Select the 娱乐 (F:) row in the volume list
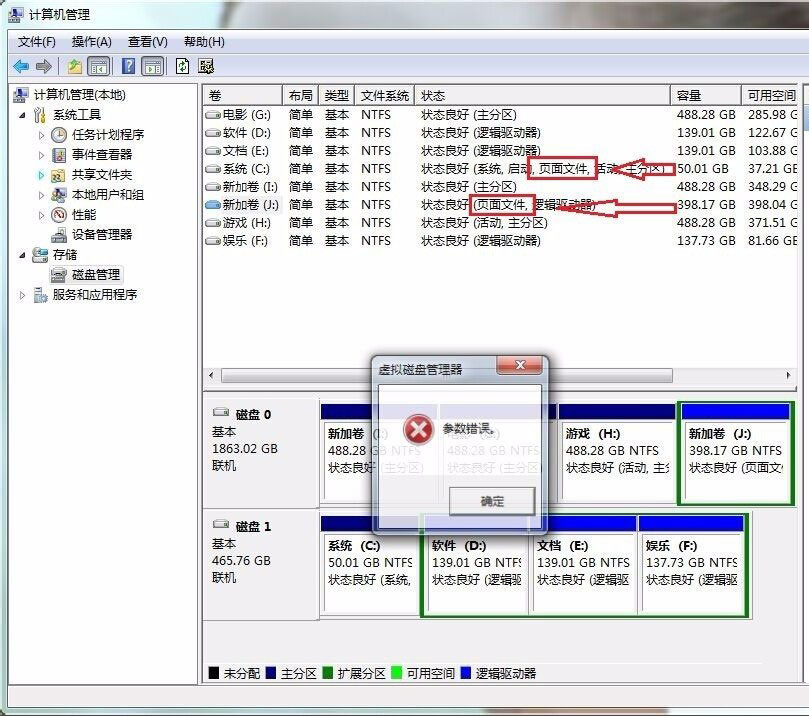This screenshot has width=809, height=716. click(x=500, y=241)
